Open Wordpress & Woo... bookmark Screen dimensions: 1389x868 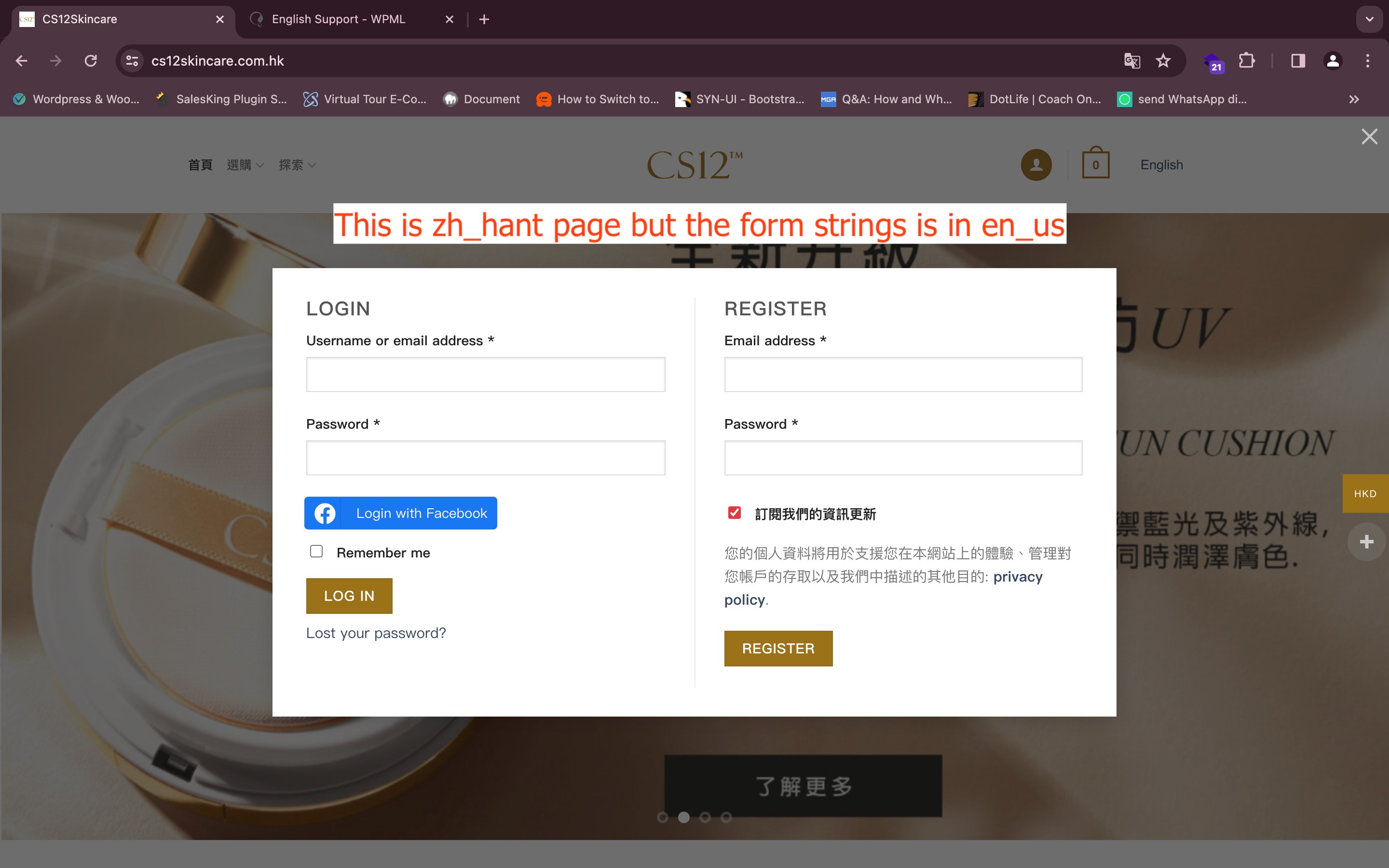77,99
